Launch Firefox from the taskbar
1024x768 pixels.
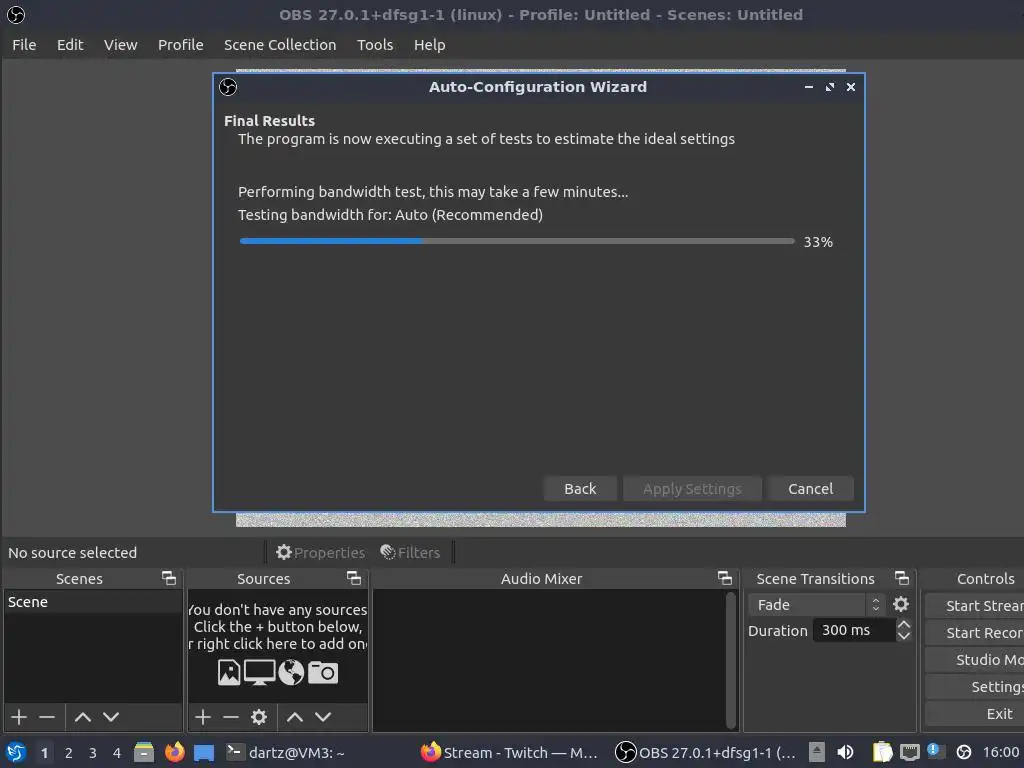(174, 752)
